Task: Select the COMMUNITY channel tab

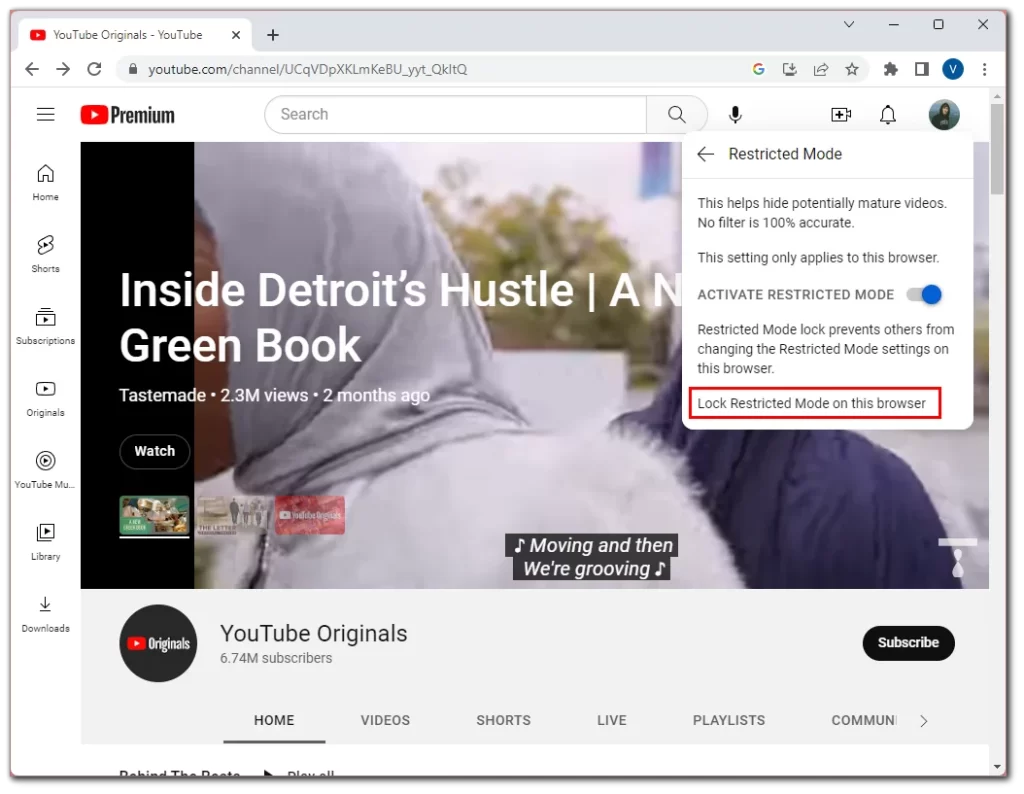Action: [863, 720]
